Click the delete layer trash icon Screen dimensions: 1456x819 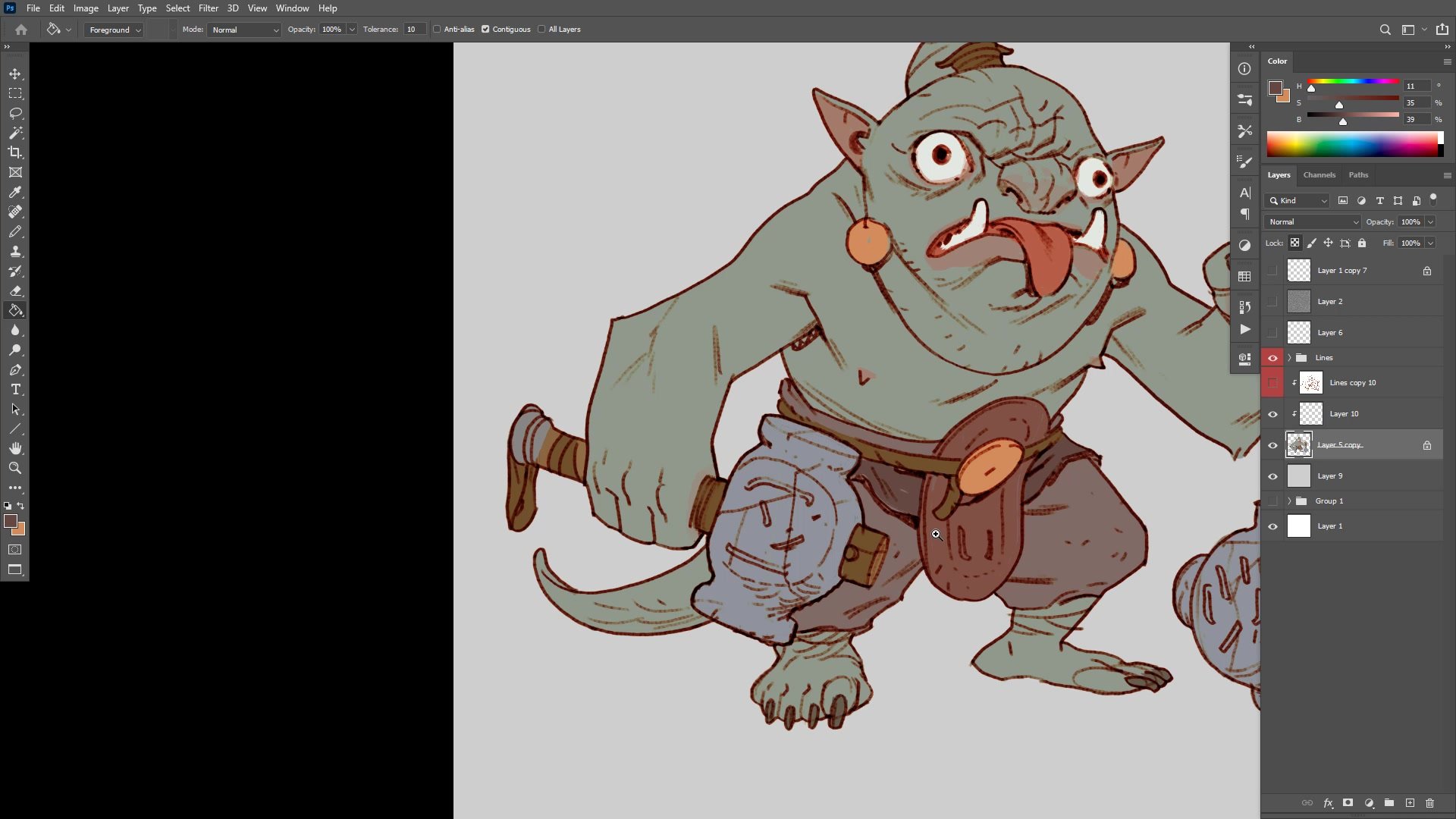1430,803
